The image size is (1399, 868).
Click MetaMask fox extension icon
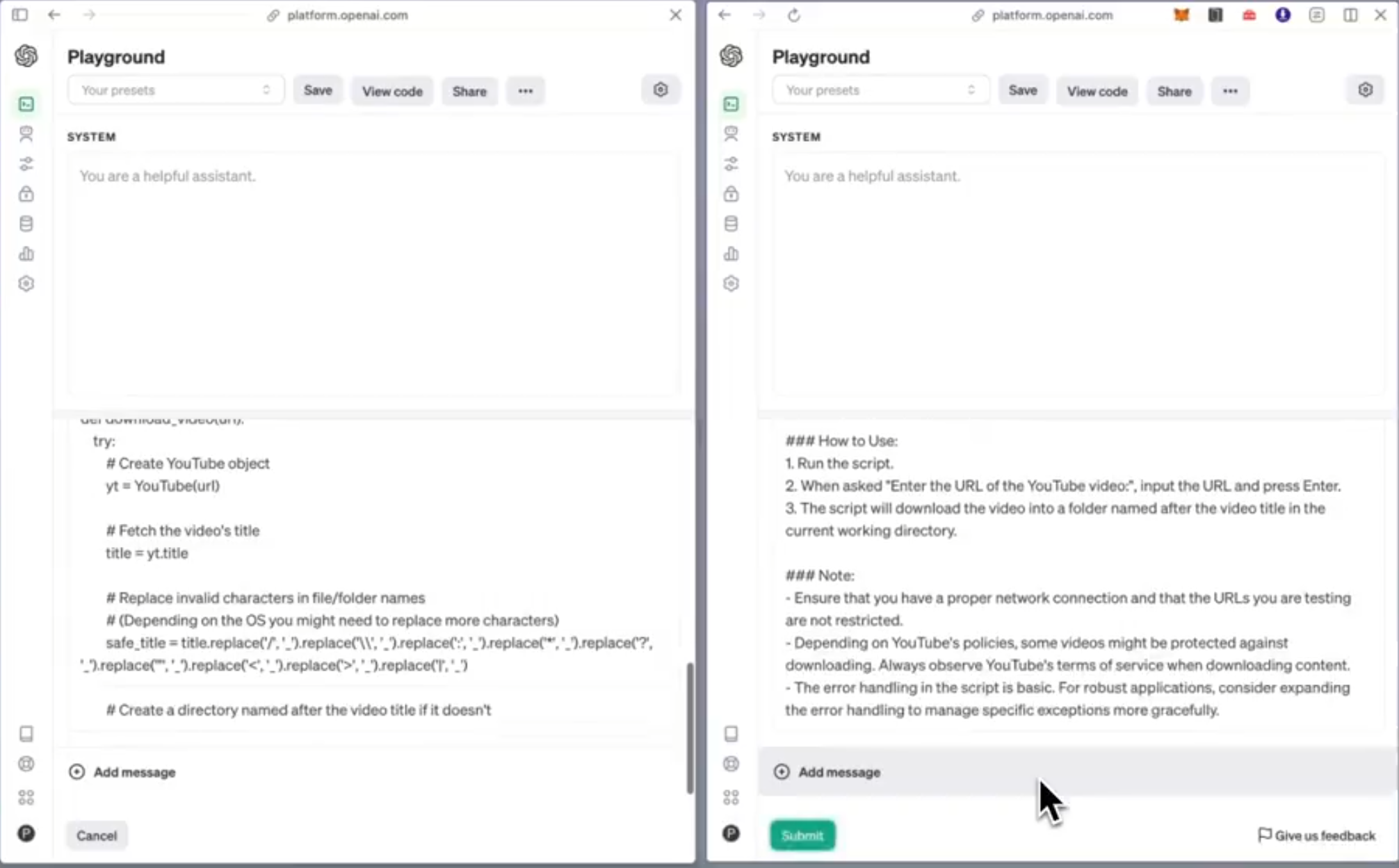(1181, 15)
